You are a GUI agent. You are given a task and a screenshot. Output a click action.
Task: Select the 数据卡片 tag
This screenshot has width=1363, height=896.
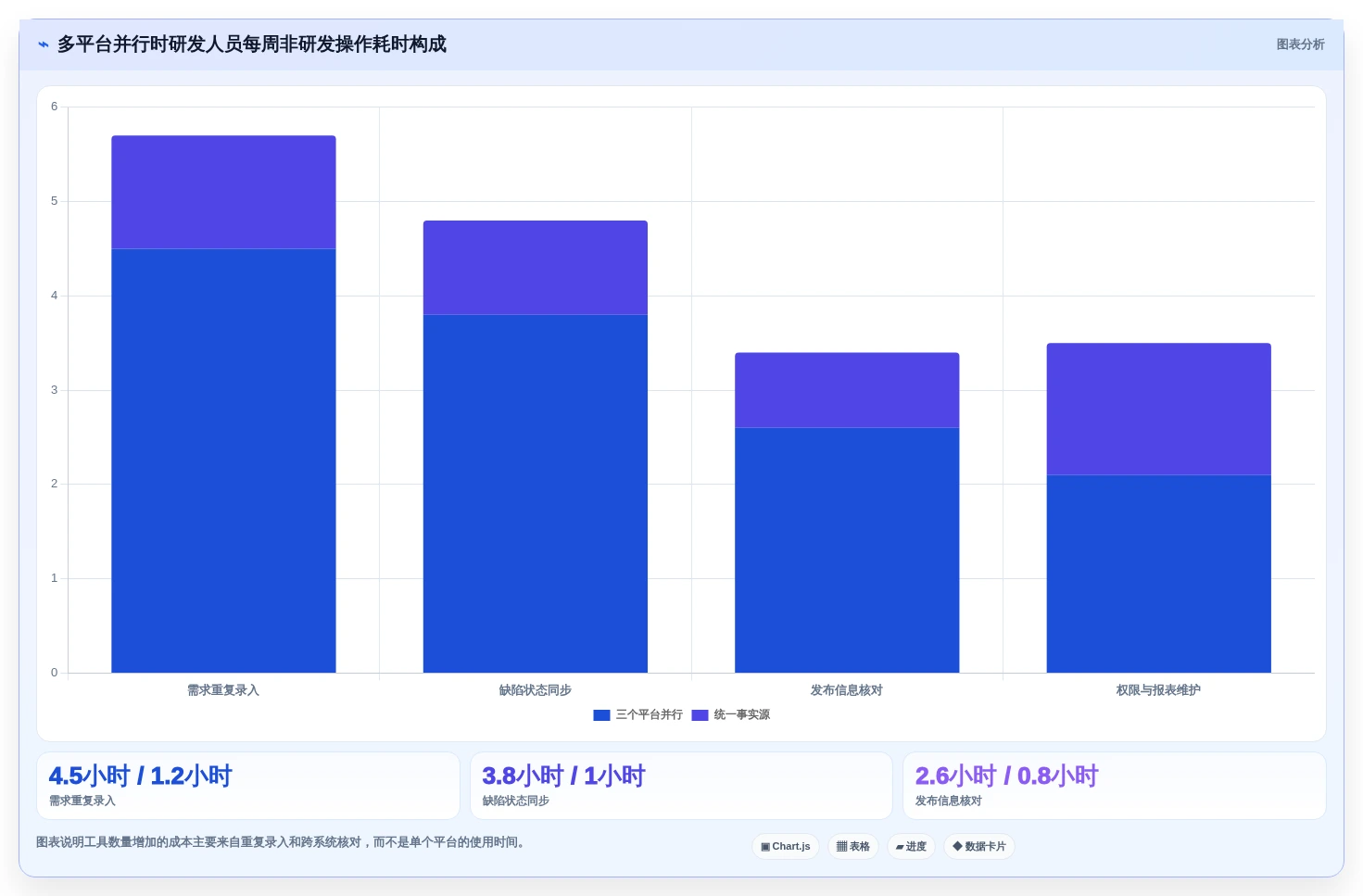979,846
